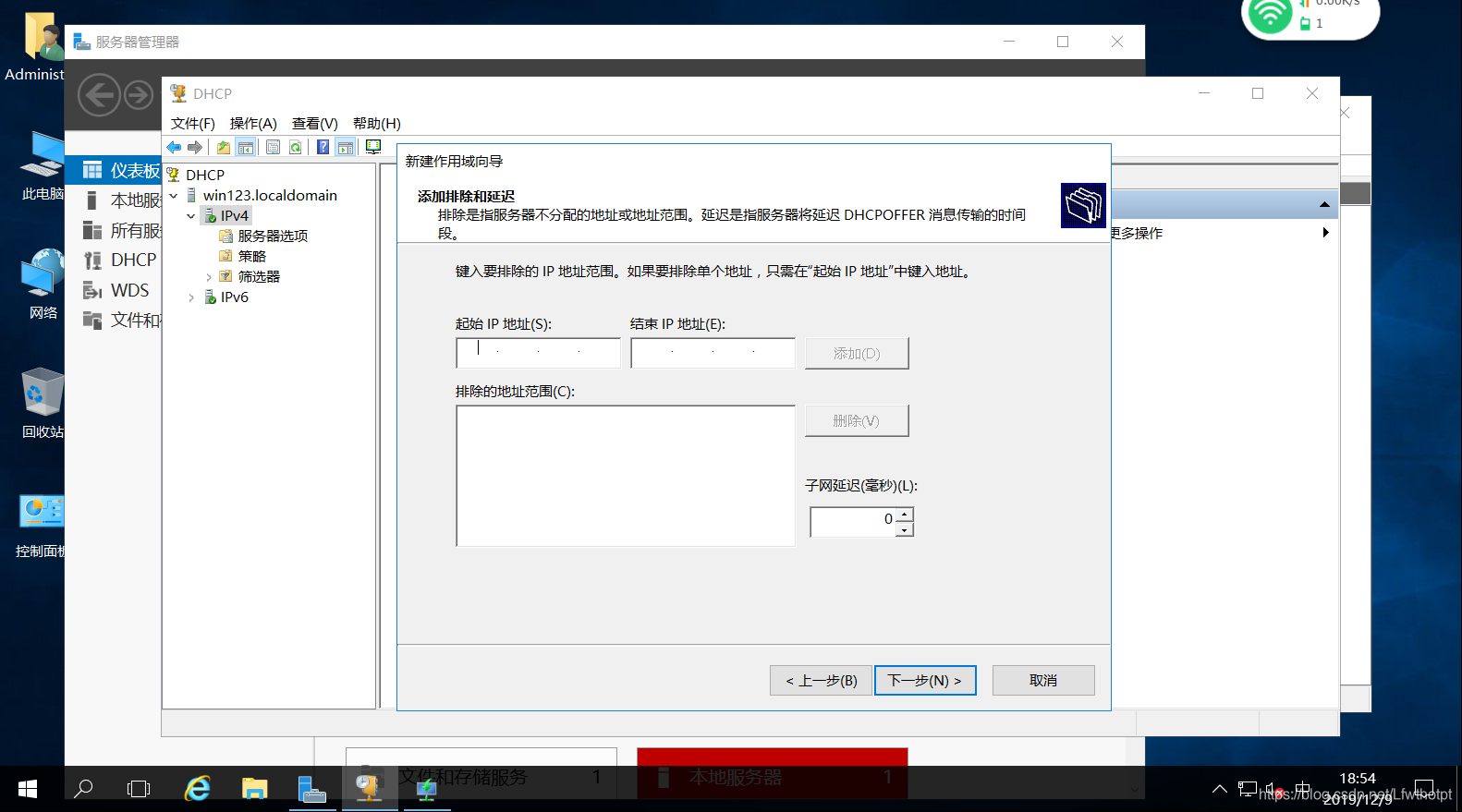
Task: Open the Properties toolbar icon
Action: click(273, 147)
